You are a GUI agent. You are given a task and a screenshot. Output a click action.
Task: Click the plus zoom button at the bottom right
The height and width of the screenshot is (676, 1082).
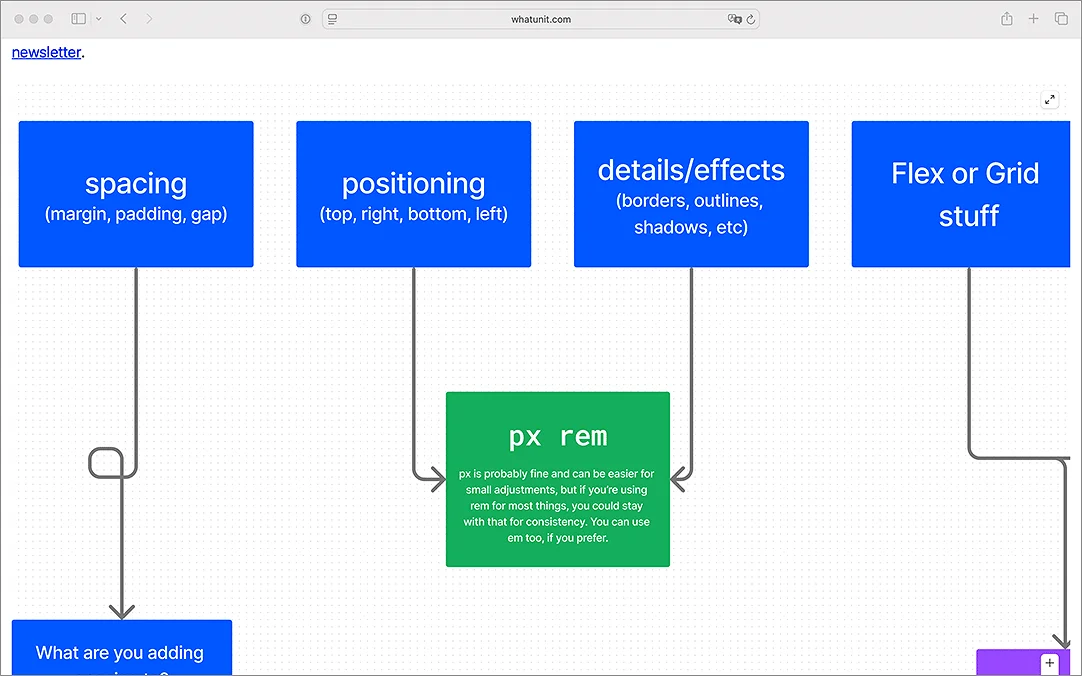(1050, 663)
